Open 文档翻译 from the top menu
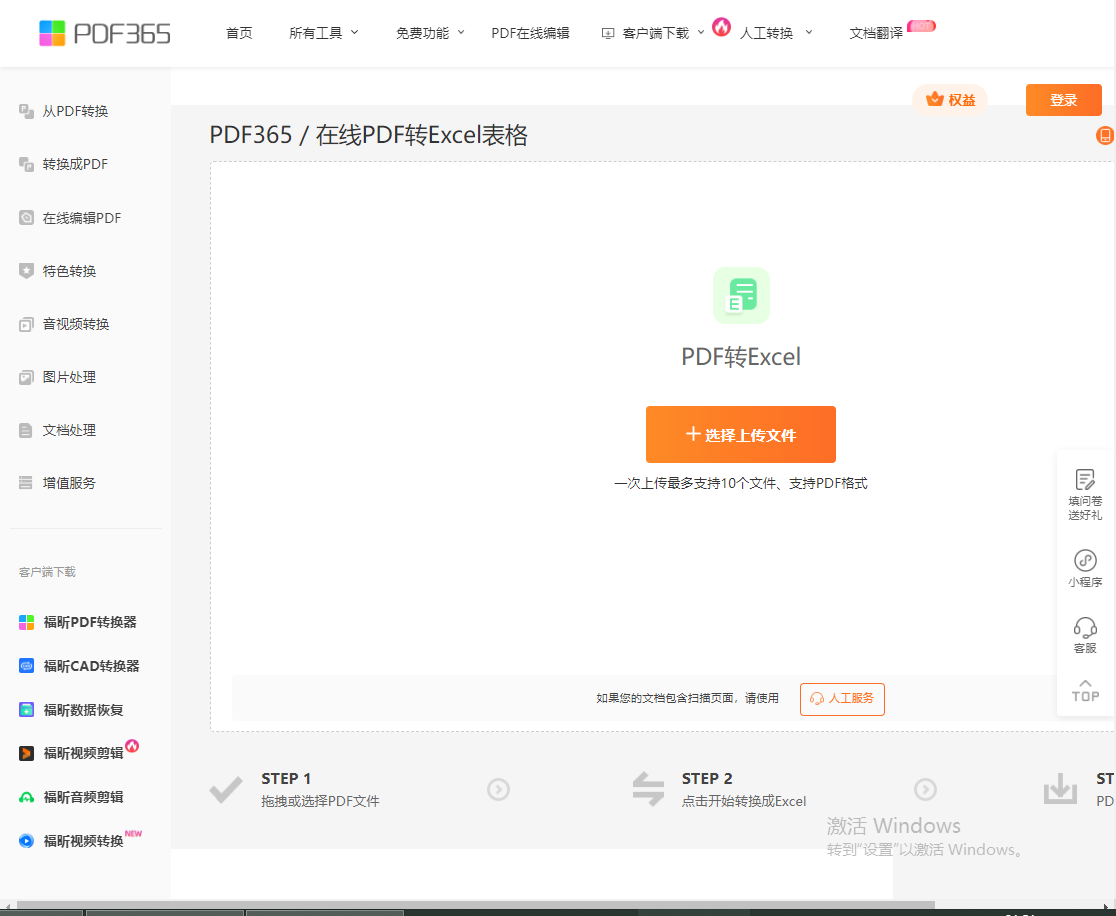This screenshot has width=1116, height=916. pyautogui.click(x=876, y=33)
